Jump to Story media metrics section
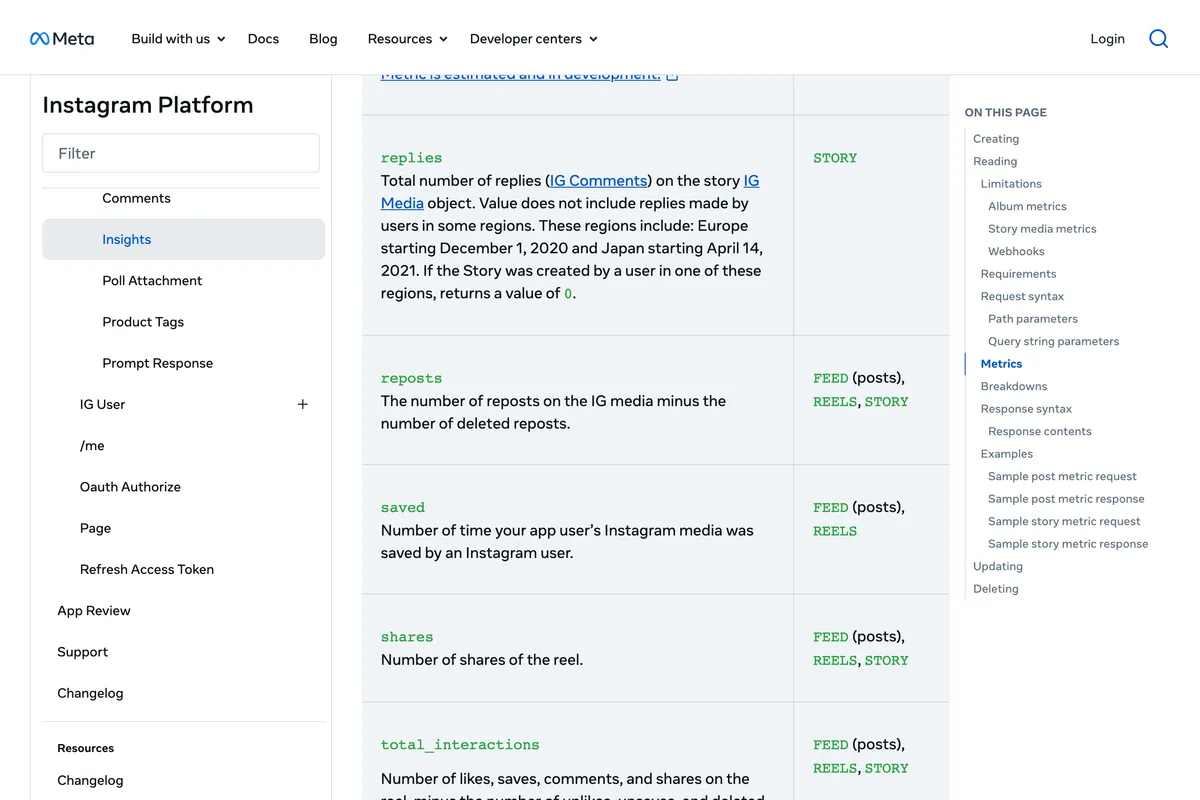The image size is (1200, 800). (x=1042, y=229)
